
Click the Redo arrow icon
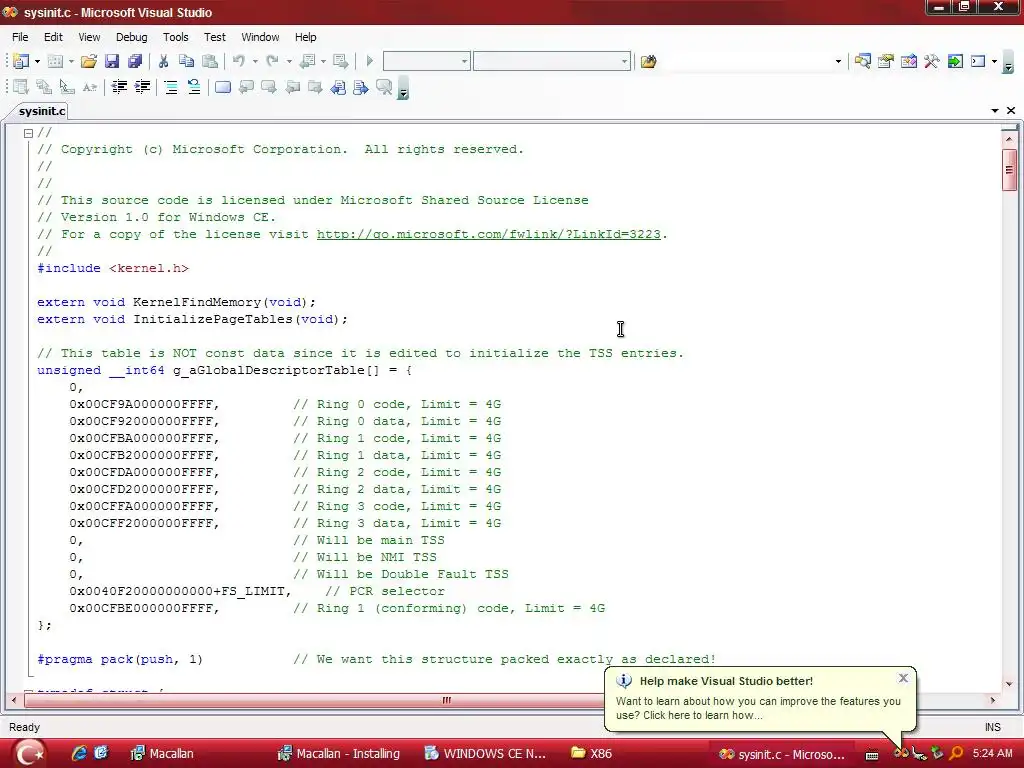[x=272, y=61]
